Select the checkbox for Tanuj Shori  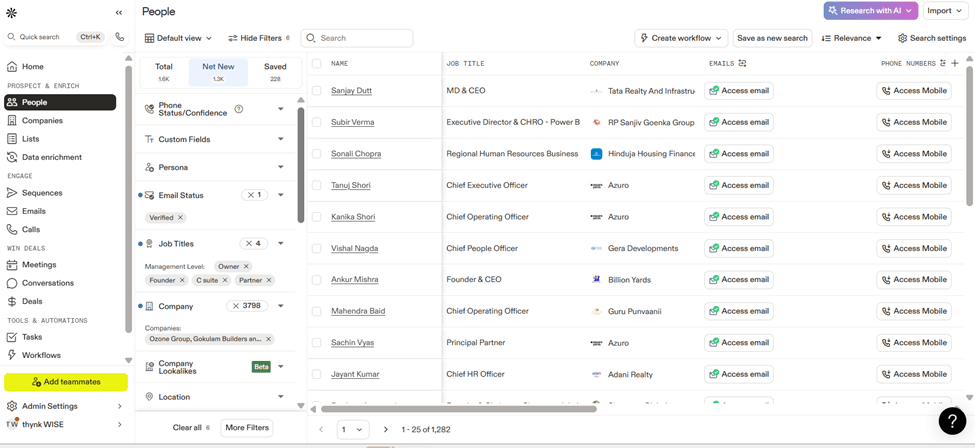point(317,185)
